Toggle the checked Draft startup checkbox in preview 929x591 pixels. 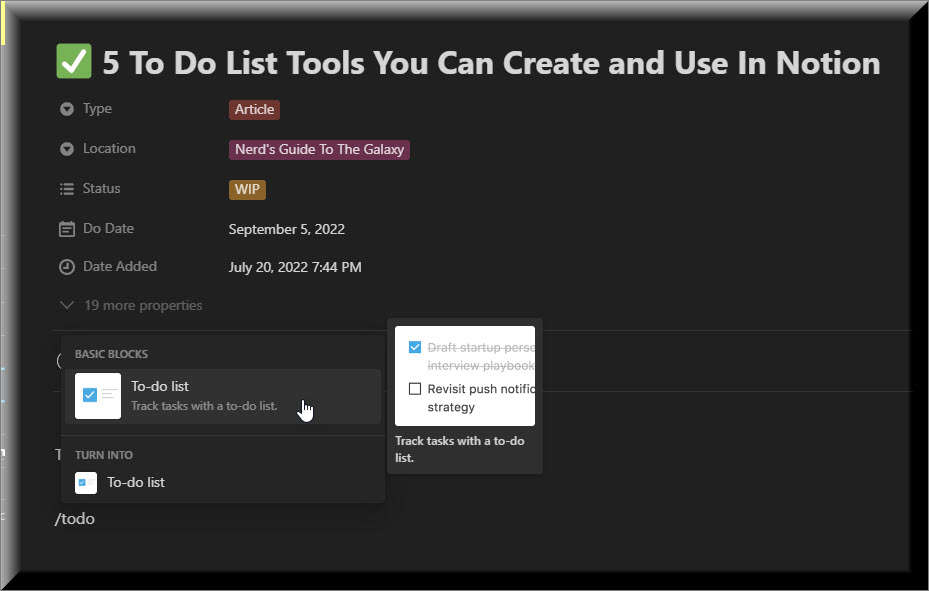coord(415,347)
